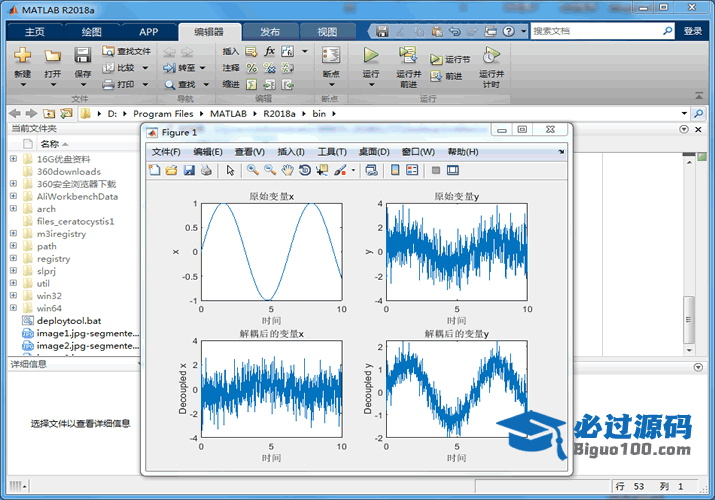Click the 运行节 (Run Section) button
Screen dimensions: 715x500
(x=450, y=59)
